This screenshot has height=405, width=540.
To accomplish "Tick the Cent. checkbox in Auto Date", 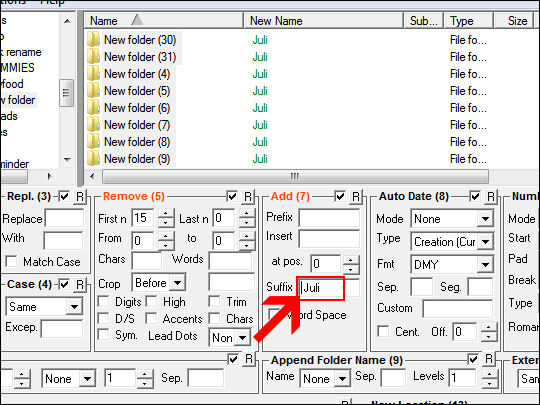I will coord(383,332).
